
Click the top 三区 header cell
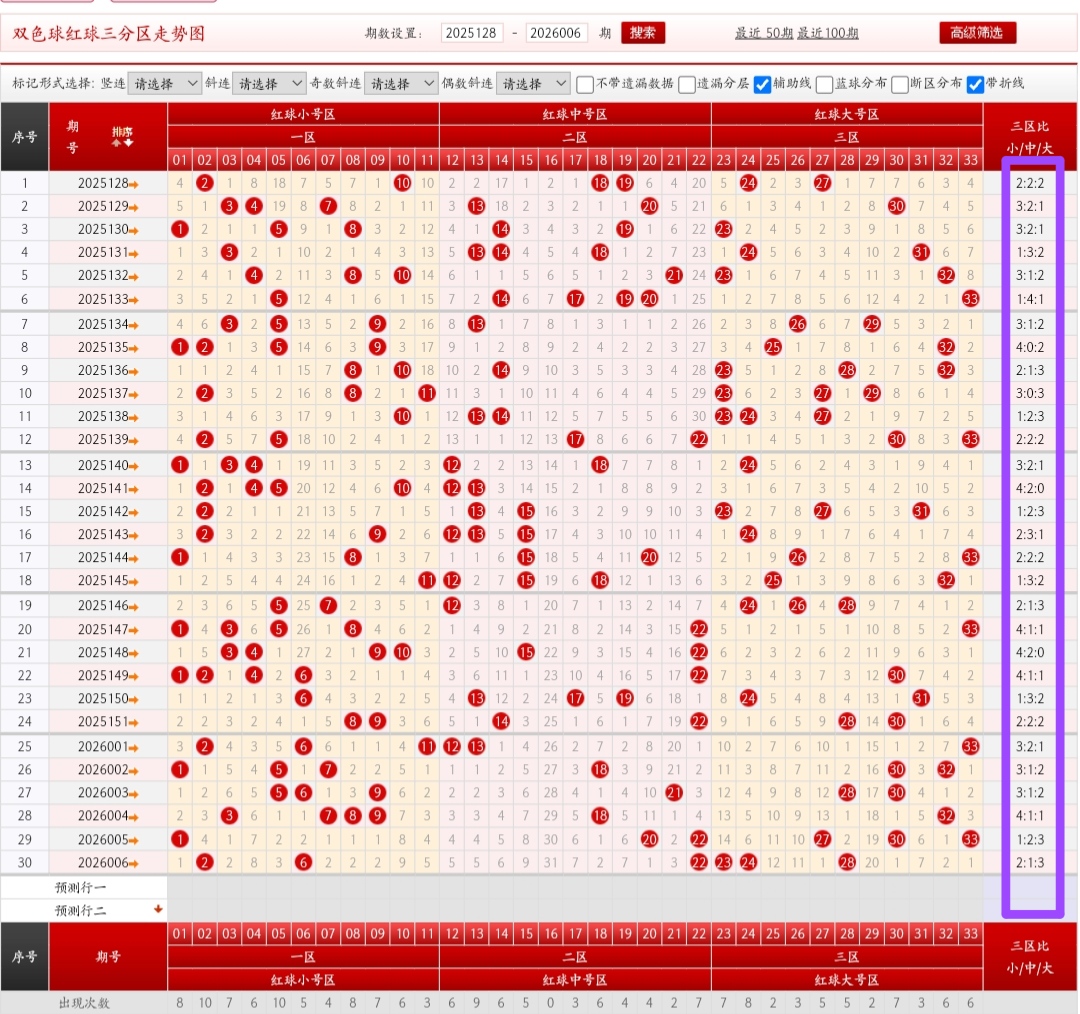847,137
